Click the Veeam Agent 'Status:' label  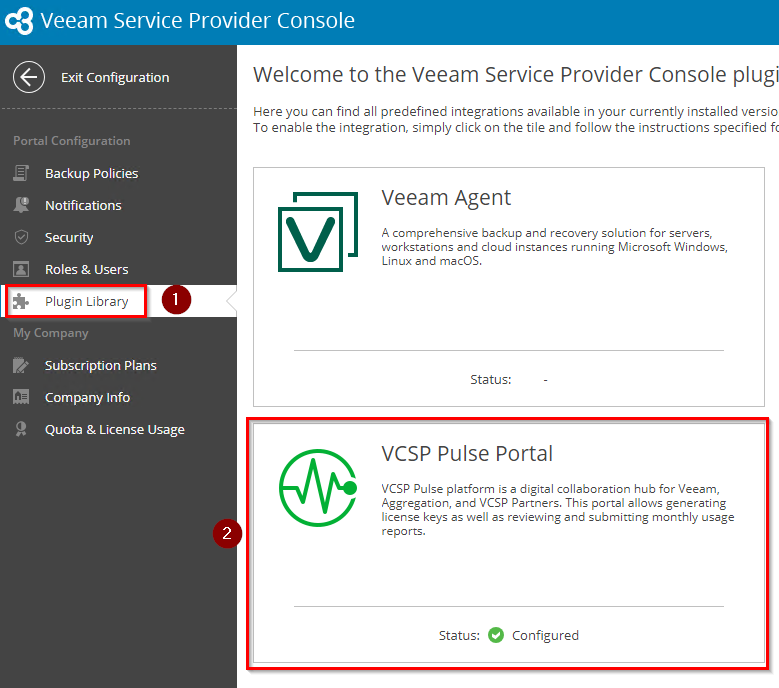[491, 380]
